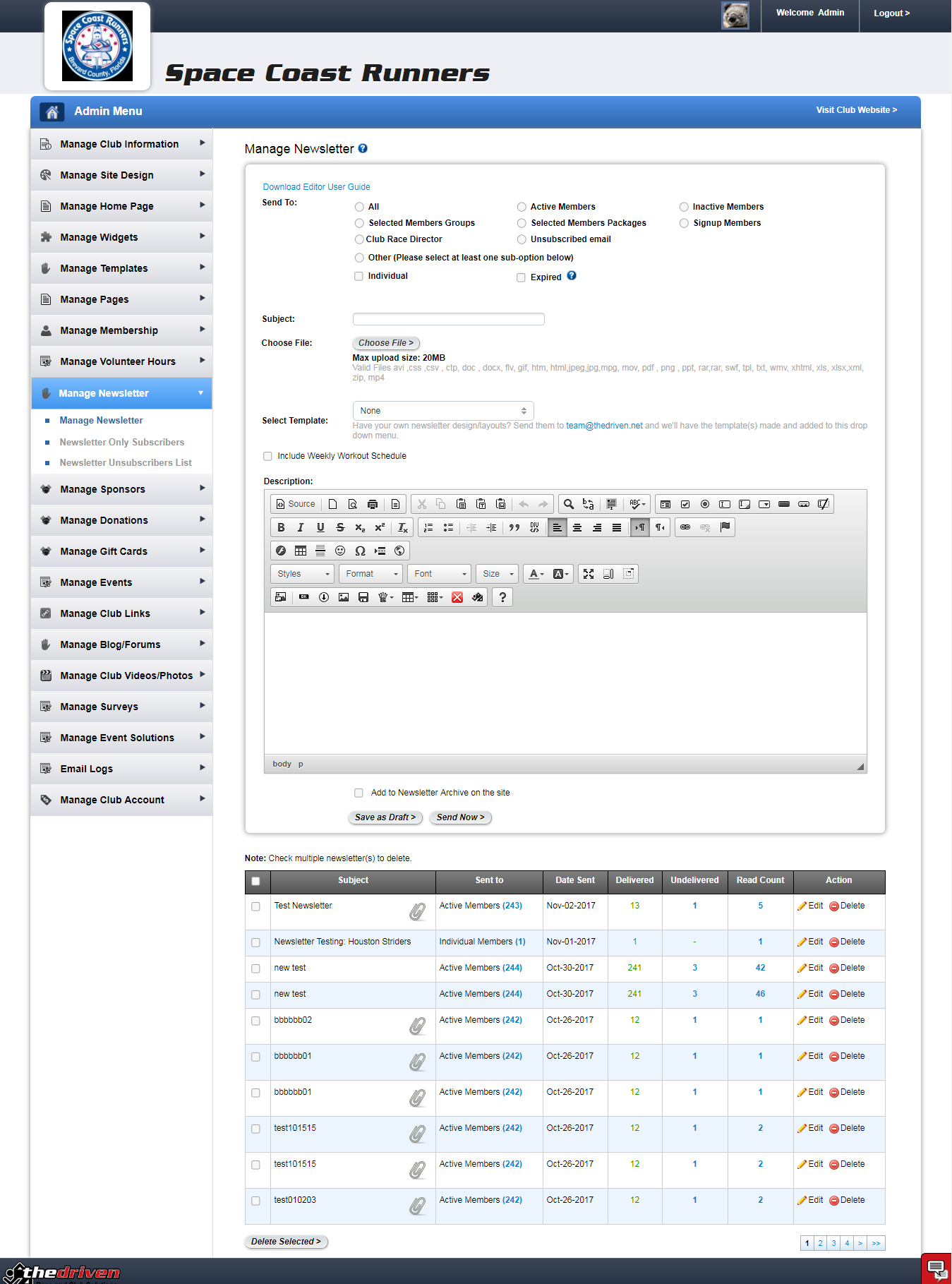
Task: Click the italic formatting icon
Action: tap(301, 527)
